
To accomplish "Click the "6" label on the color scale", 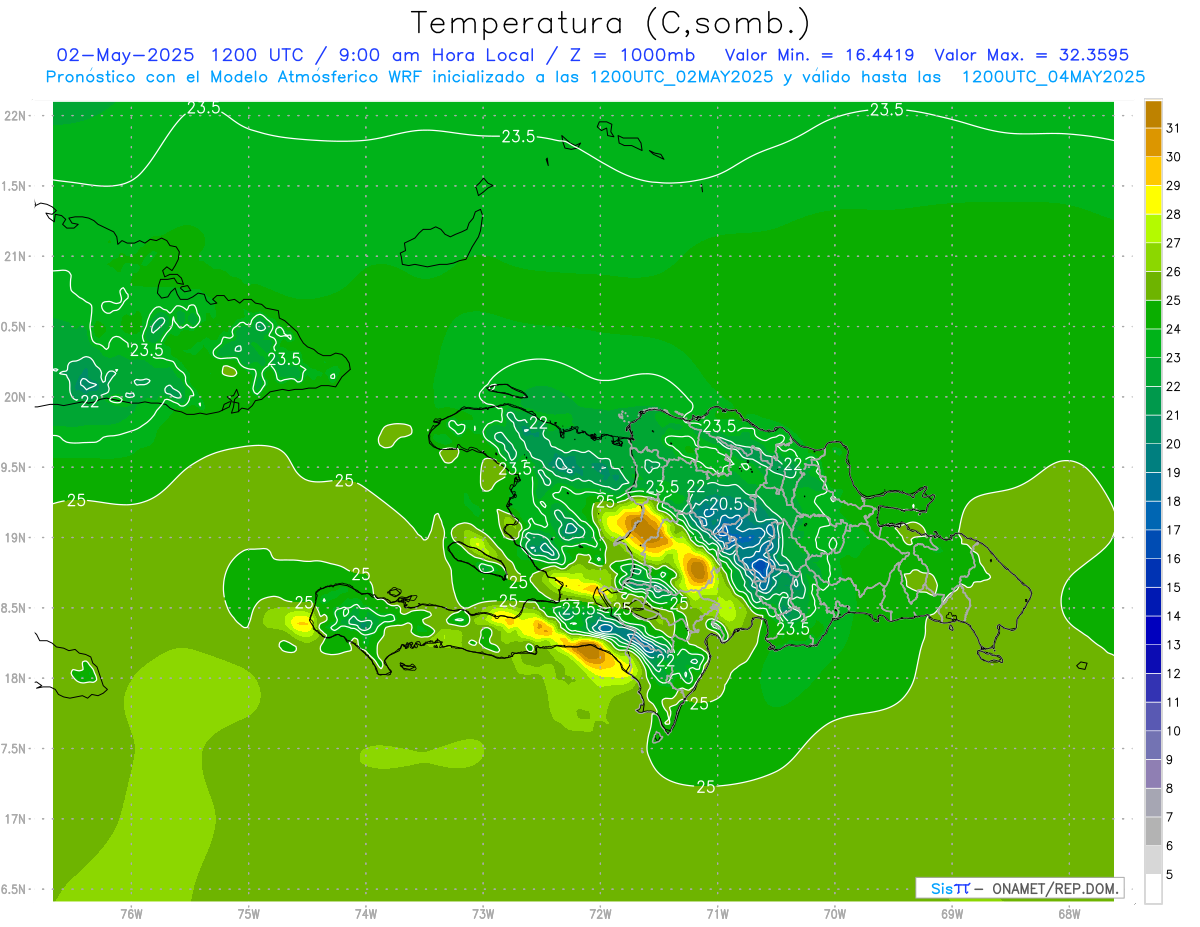I will [x=1170, y=846].
